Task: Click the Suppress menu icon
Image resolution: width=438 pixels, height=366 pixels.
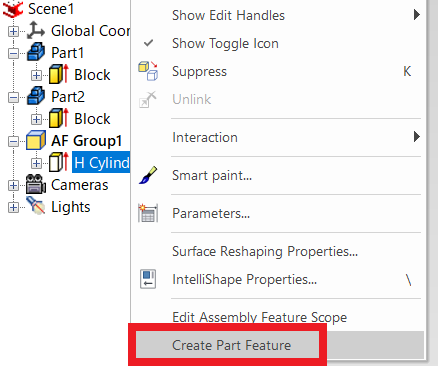Action: [x=148, y=71]
